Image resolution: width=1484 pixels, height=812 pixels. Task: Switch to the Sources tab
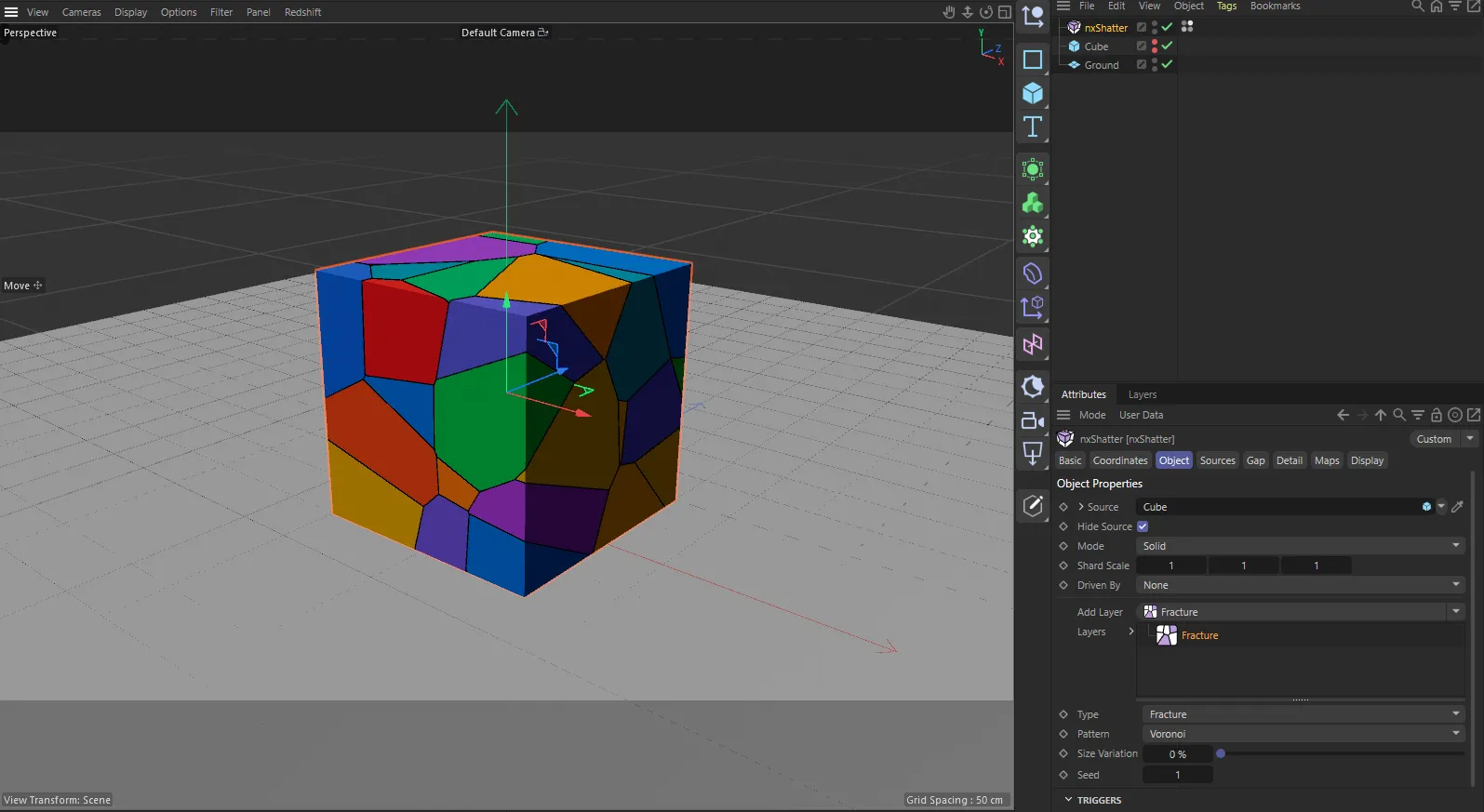click(x=1217, y=460)
